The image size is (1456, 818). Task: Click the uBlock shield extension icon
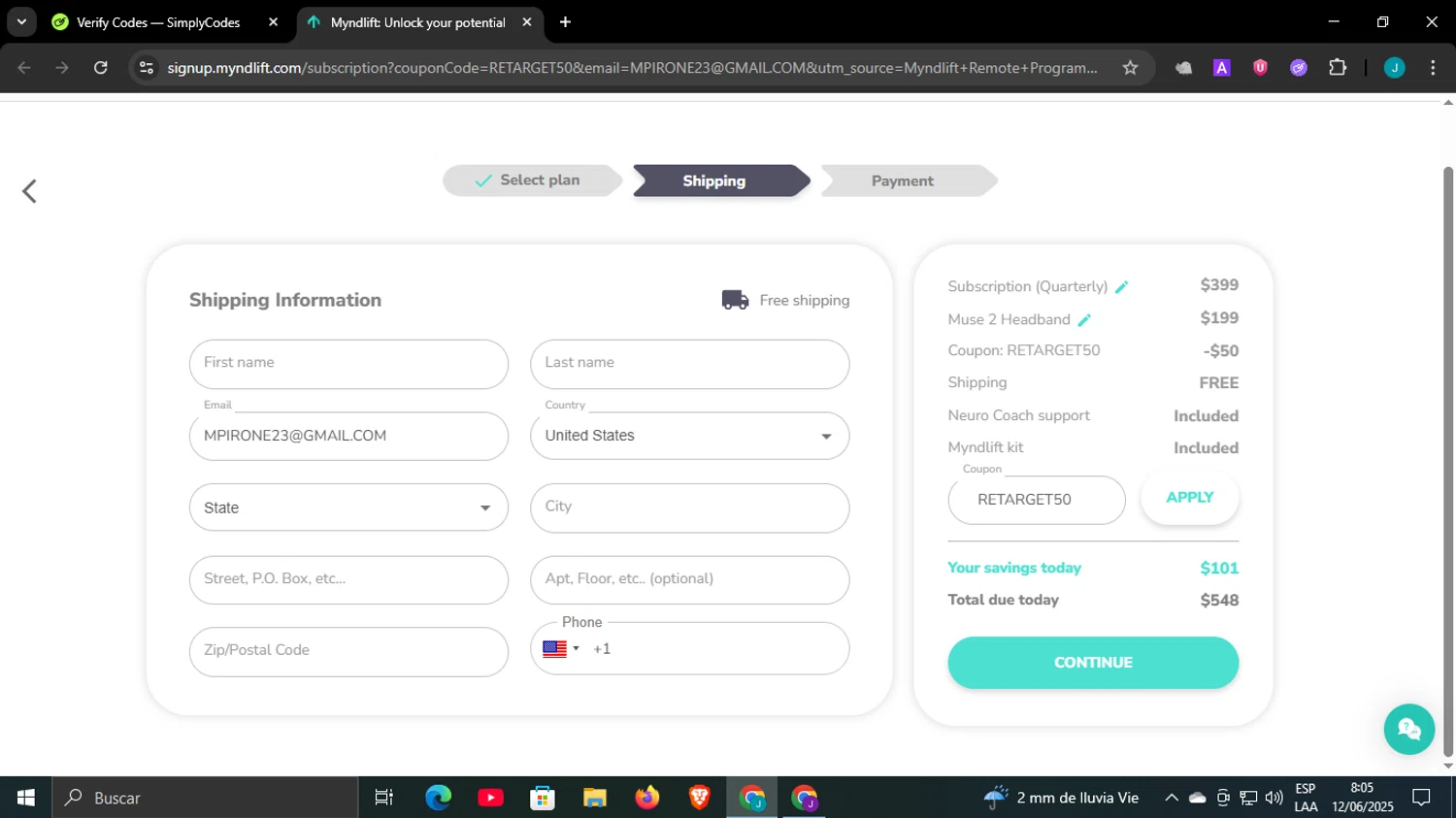1260,68
